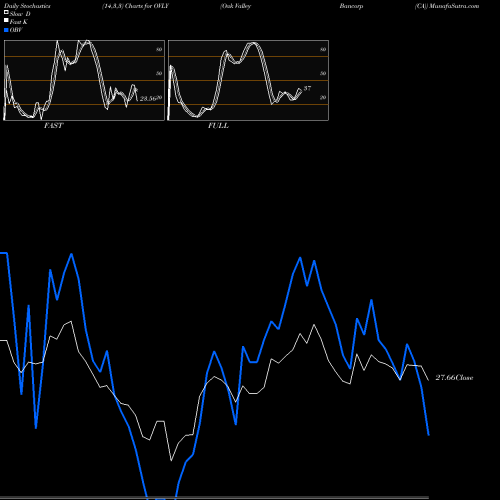Click the 50 level label in FAST chart

[159, 73]
